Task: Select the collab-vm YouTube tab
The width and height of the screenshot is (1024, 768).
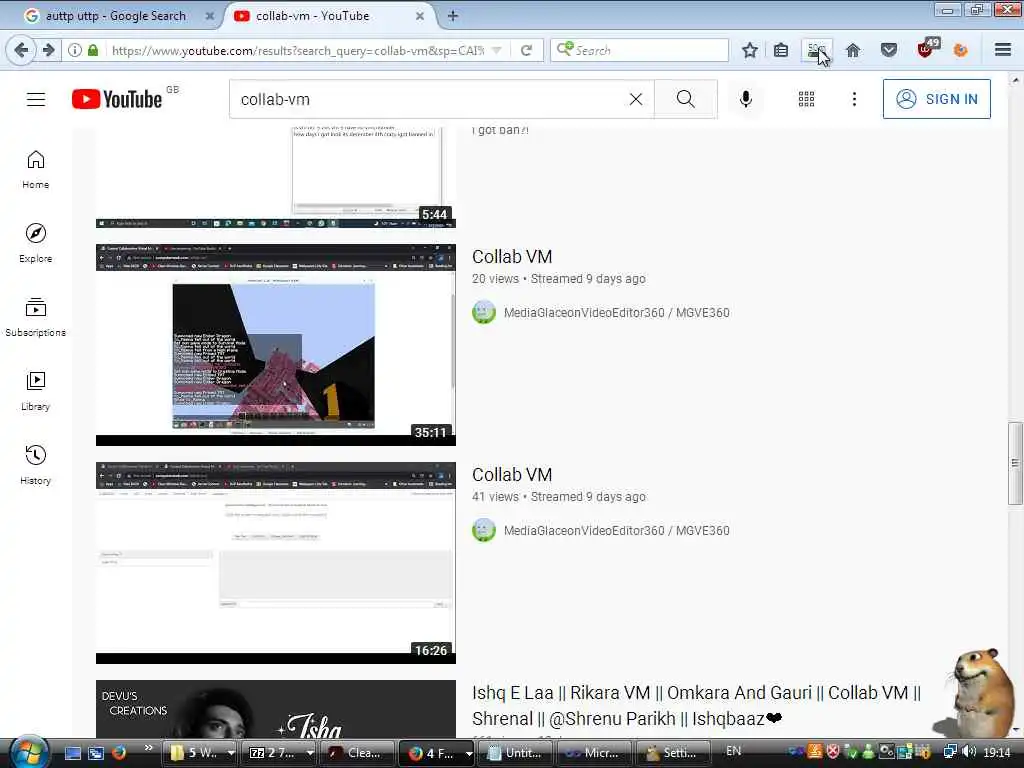Action: [312, 16]
